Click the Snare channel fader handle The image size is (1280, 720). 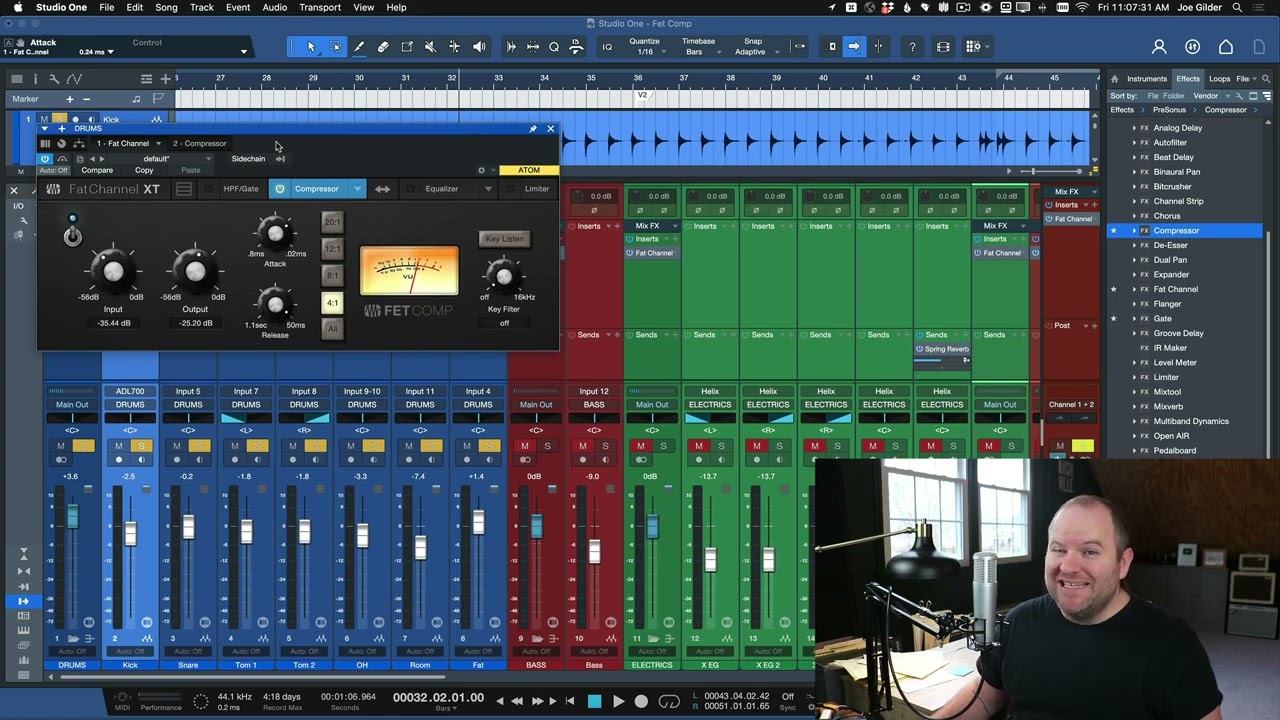pyautogui.click(x=188, y=526)
